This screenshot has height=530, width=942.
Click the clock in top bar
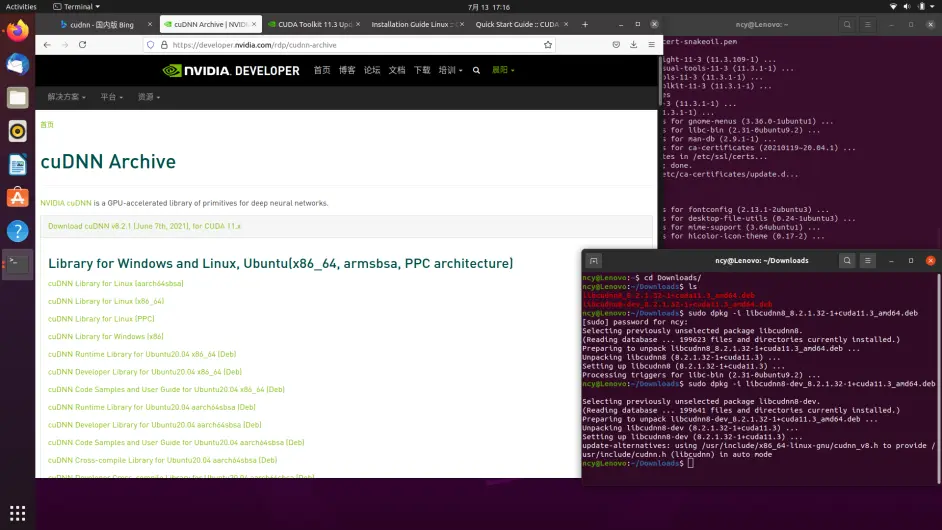pyautogui.click(x=488, y=7)
